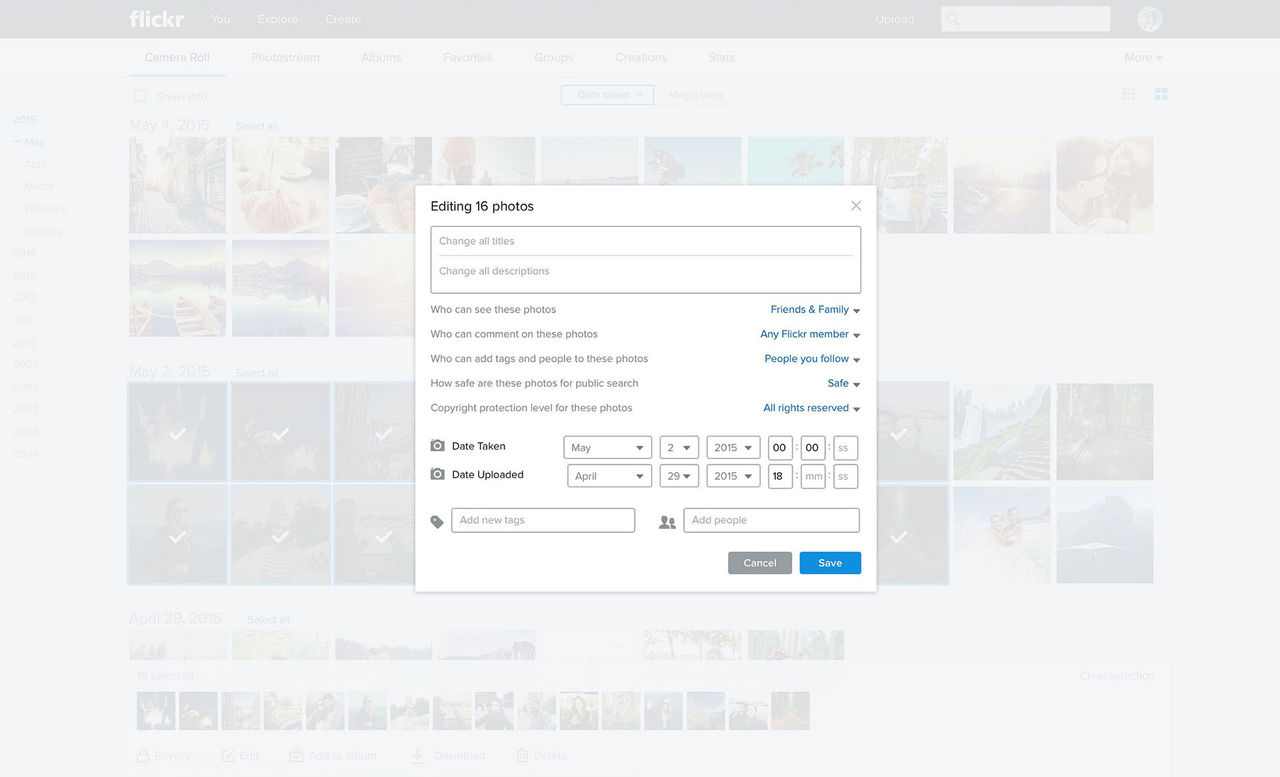Click the Date Uploaded hour field

coord(780,476)
